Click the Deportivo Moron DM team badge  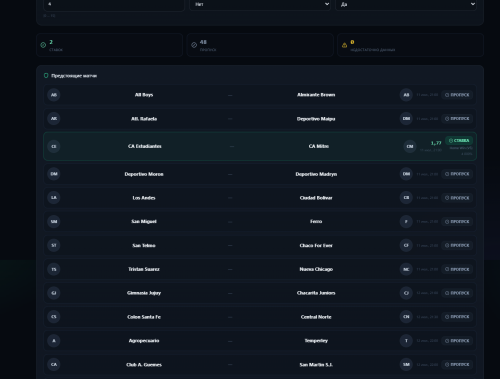point(54,174)
